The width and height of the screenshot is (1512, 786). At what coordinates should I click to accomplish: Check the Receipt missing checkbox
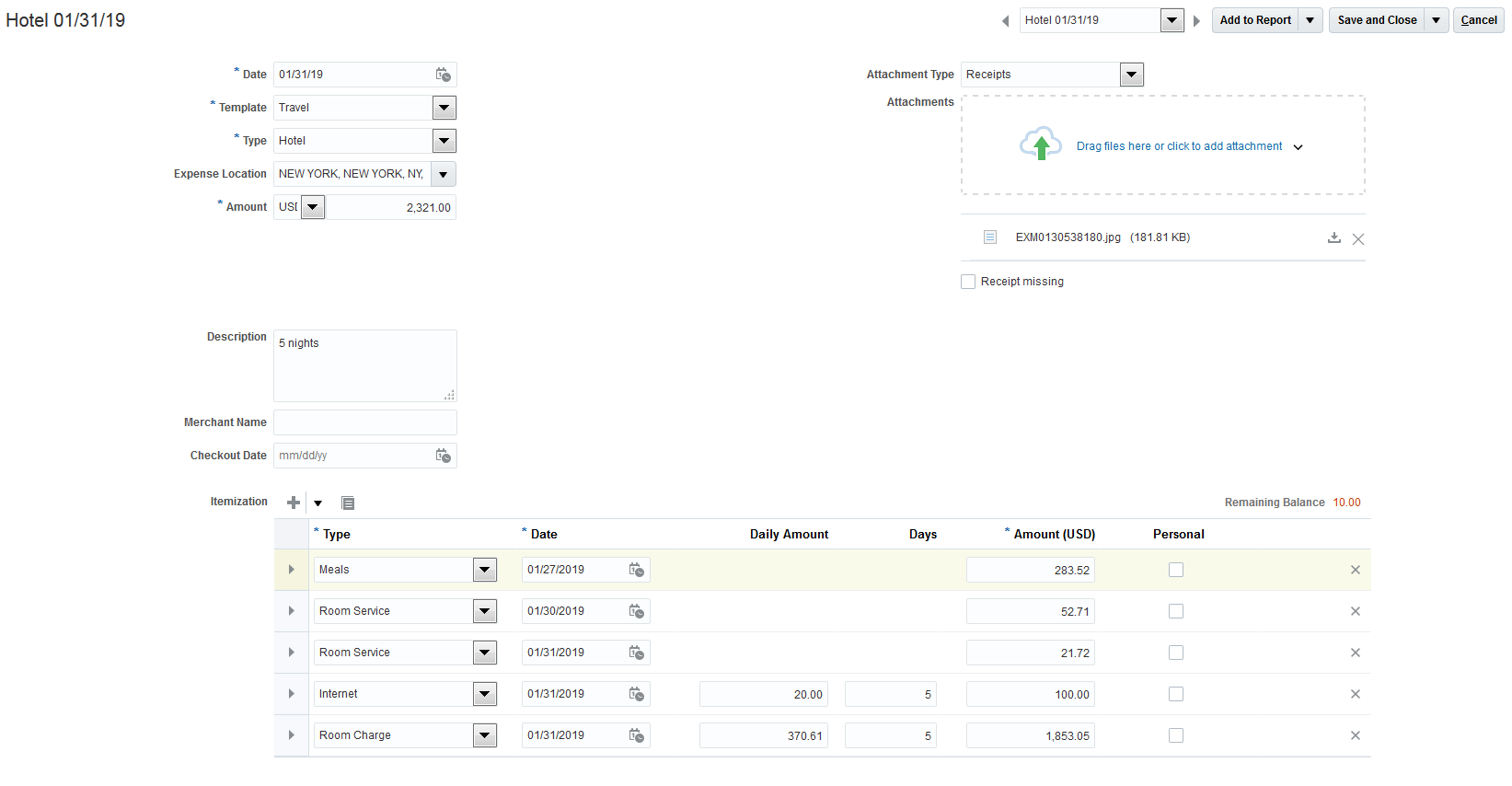968,282
